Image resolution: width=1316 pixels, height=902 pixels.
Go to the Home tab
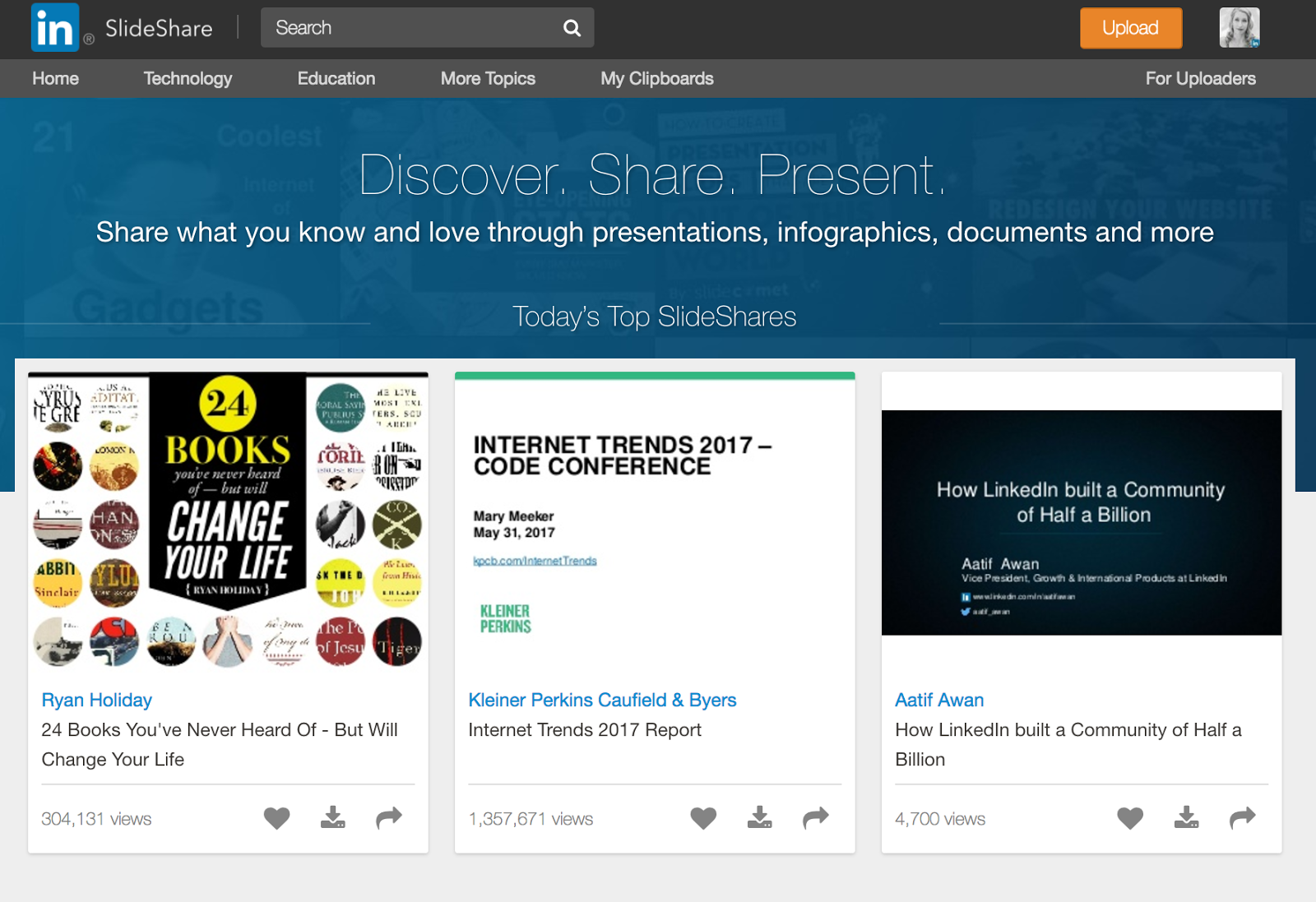click(56, 79)
